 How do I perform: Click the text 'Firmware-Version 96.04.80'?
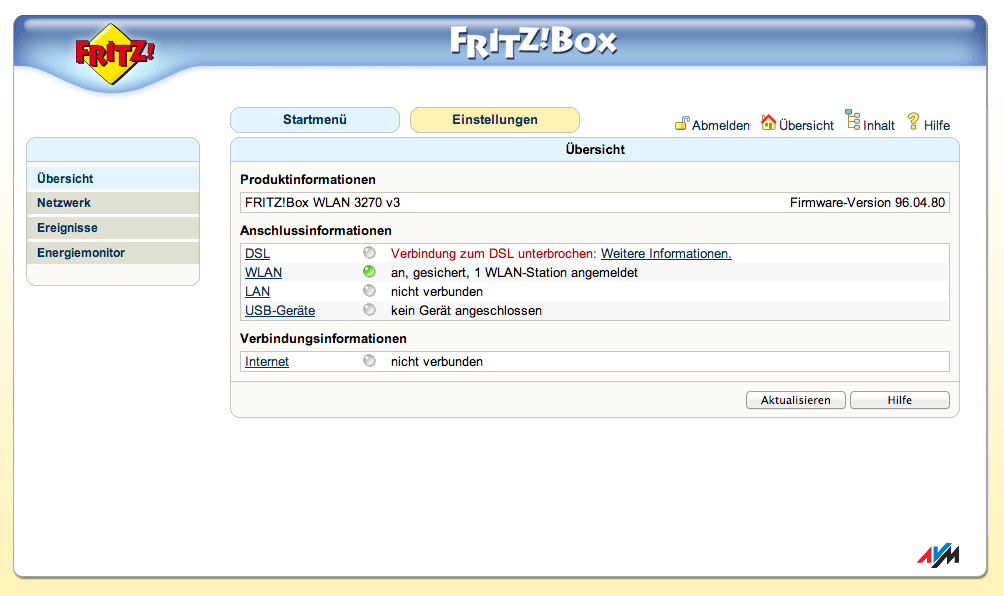867,202
